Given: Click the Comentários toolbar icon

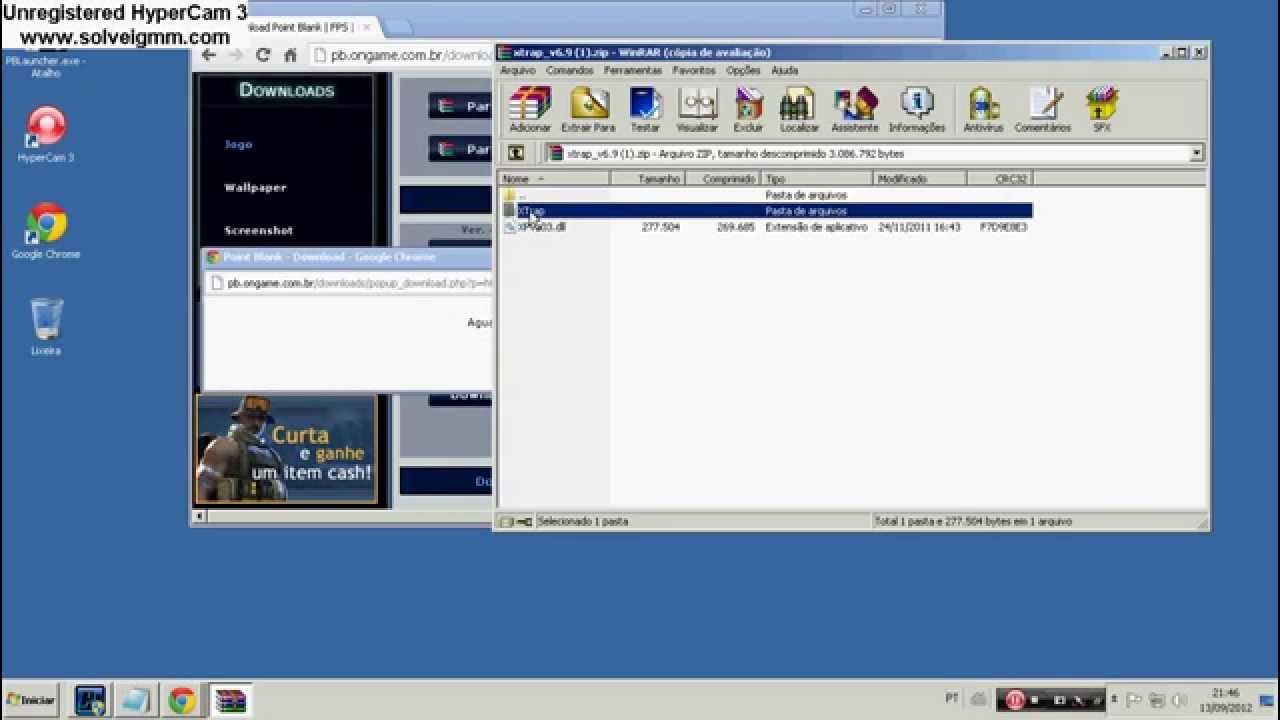Looking at the screenshot, I should tap(1042, 109).
